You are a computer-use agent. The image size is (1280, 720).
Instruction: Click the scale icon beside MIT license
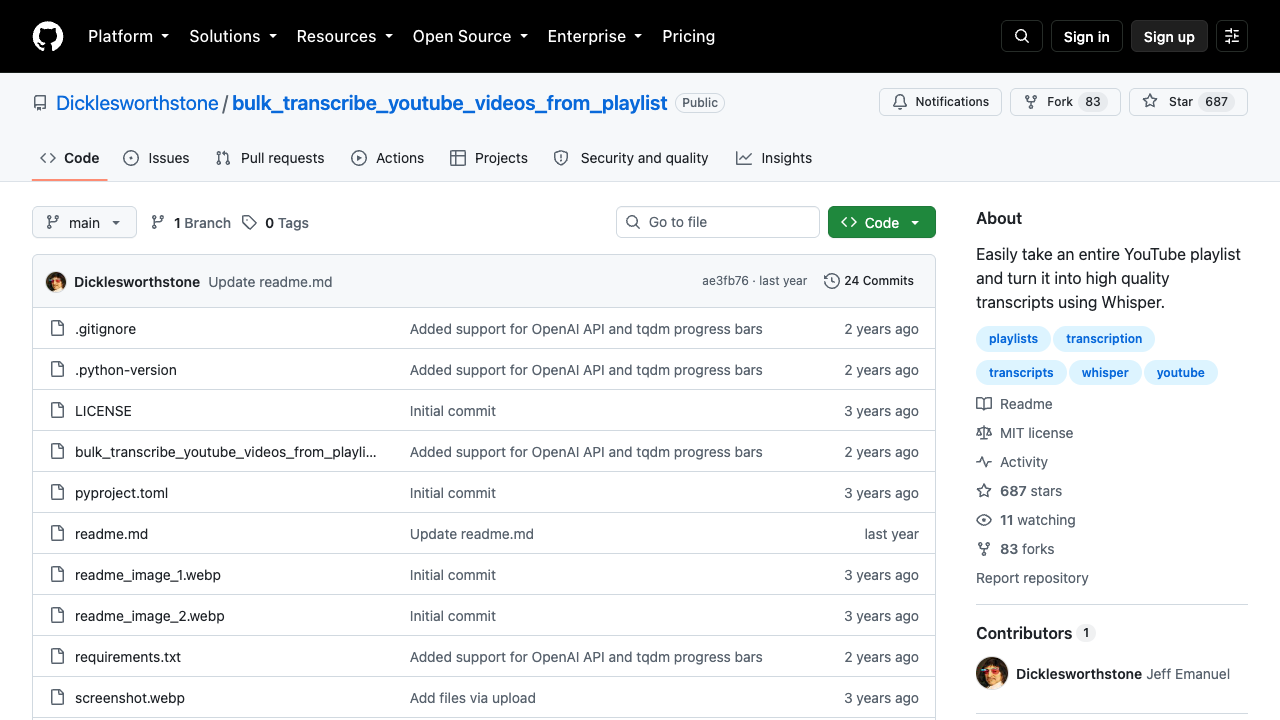click(984, 433)
